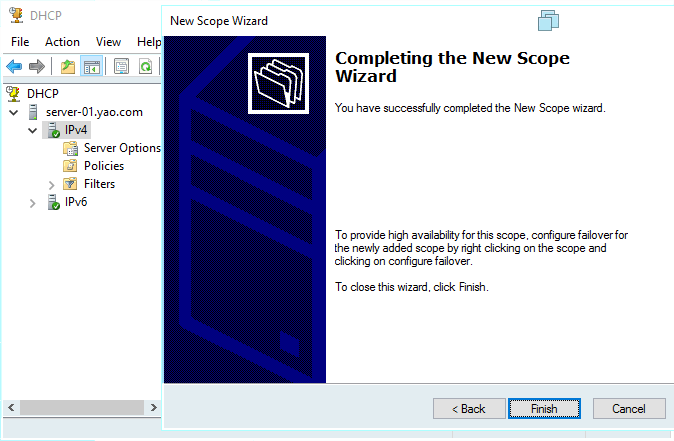Go back with the Back button

(x=469, y=408)
